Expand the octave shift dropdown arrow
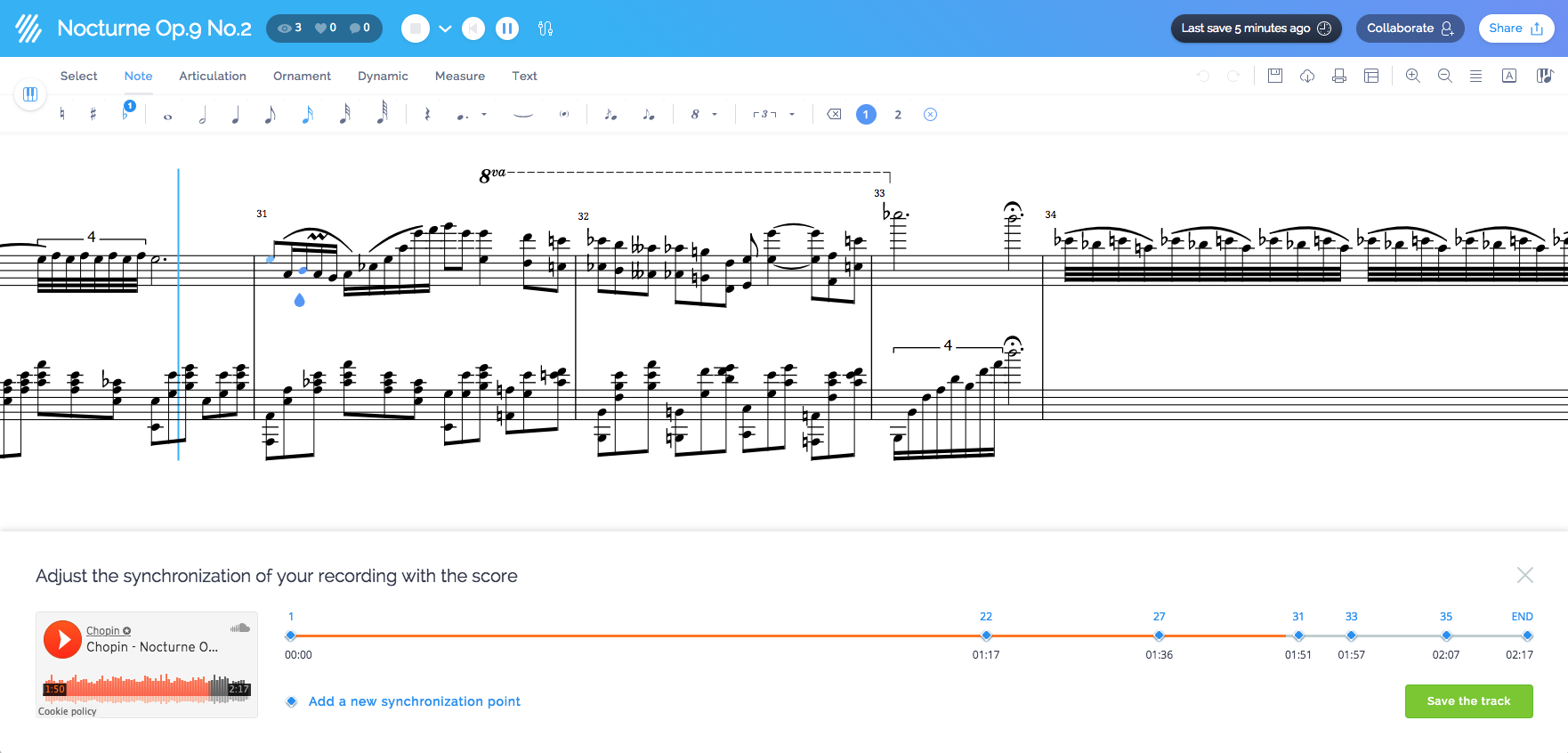Screen dimensions: 1568x753 click(x=715, y=114)
